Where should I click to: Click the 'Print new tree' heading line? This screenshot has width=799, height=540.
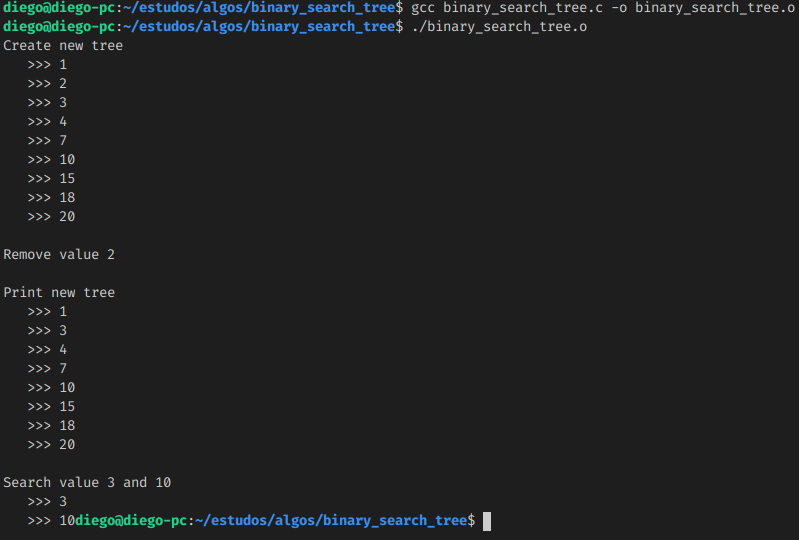point(59,292)
